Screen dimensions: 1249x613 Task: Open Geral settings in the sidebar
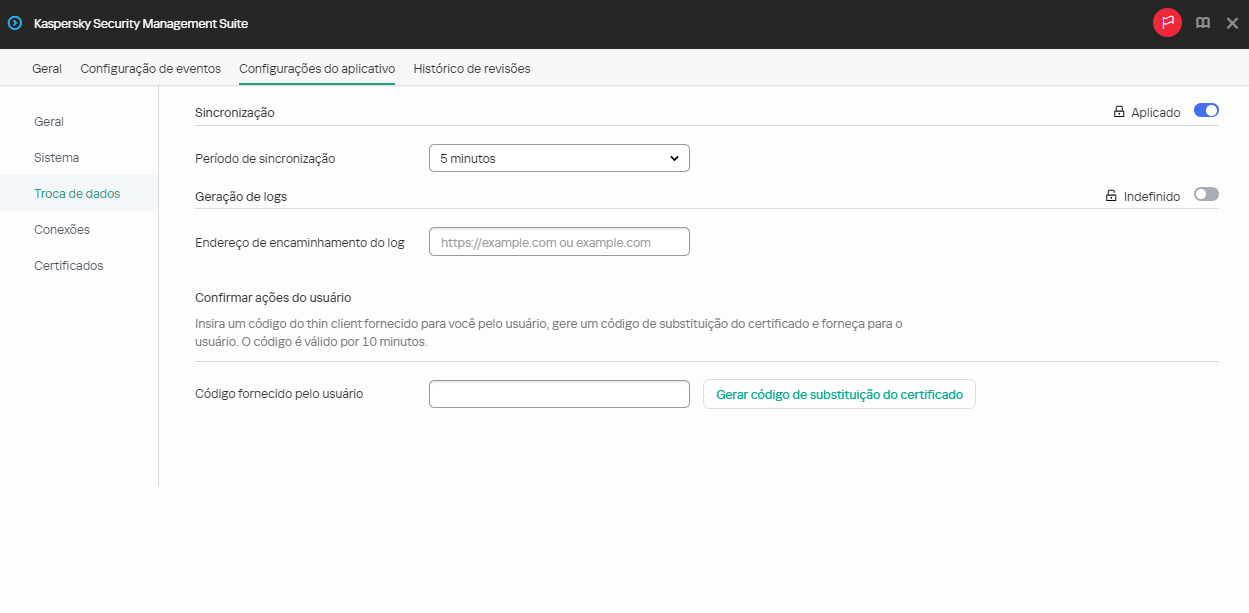click(50, 121)
